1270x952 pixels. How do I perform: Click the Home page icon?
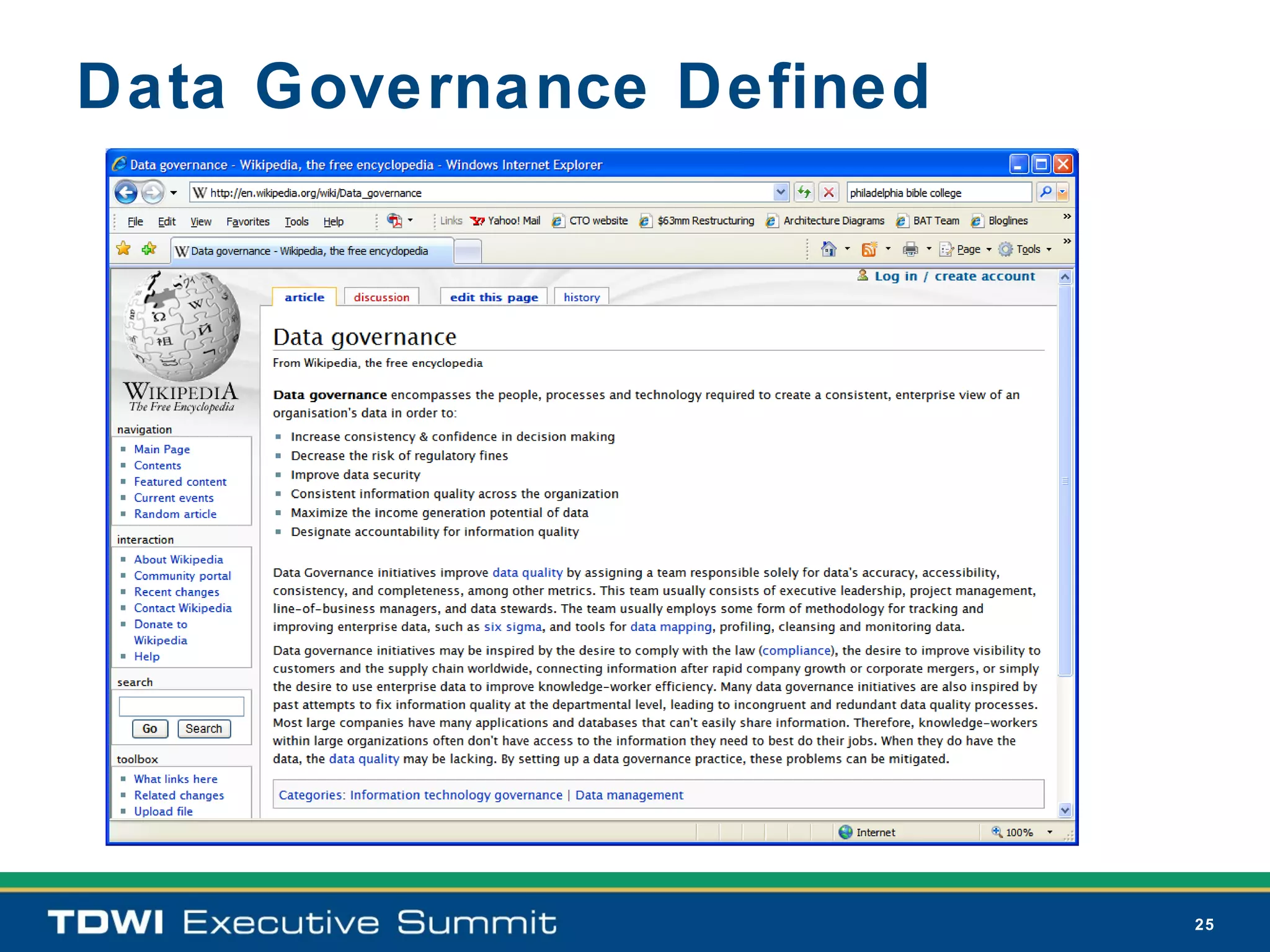click(x=828, y=249)
